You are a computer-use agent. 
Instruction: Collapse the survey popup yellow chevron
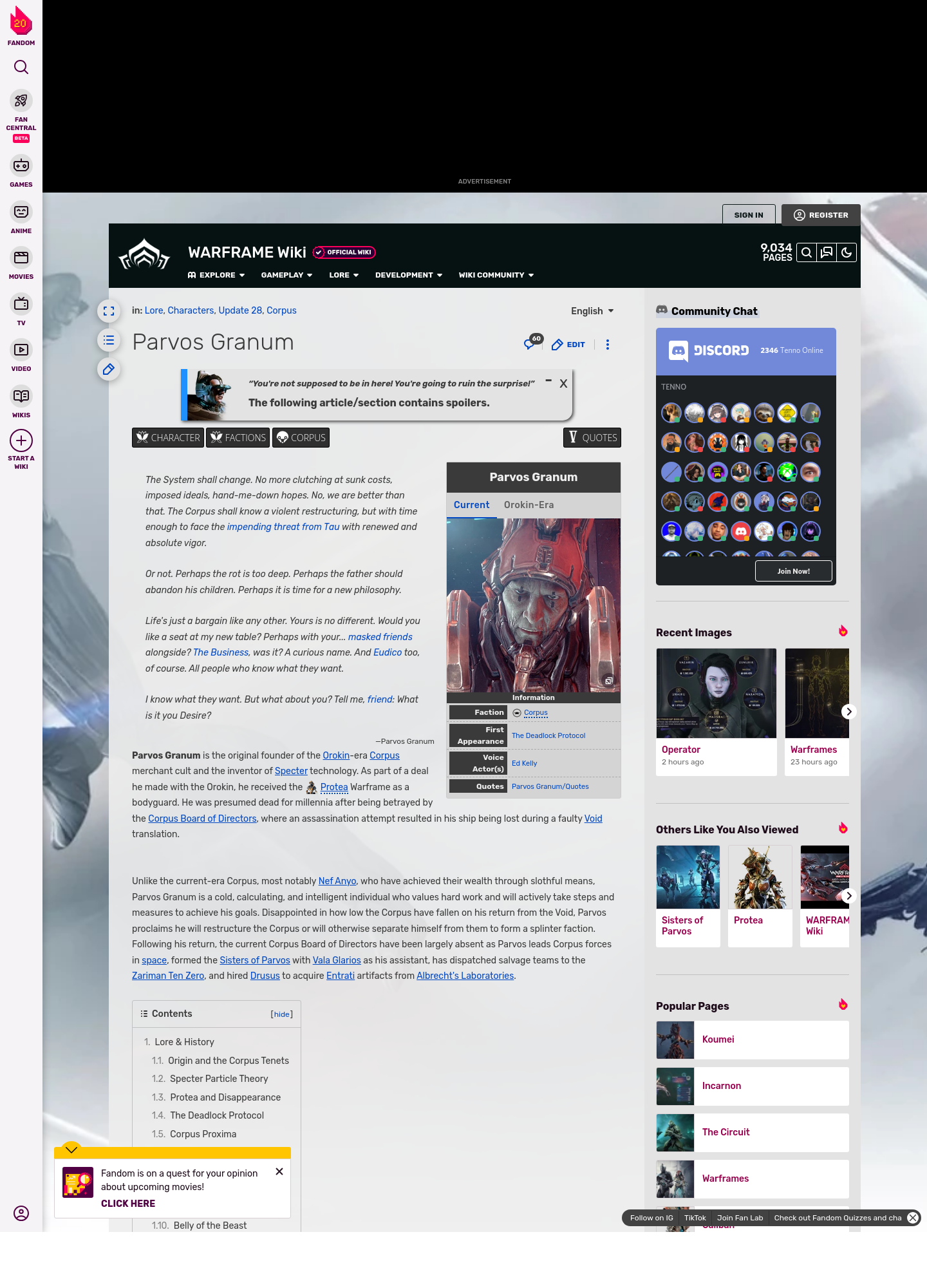(71, 1150)
